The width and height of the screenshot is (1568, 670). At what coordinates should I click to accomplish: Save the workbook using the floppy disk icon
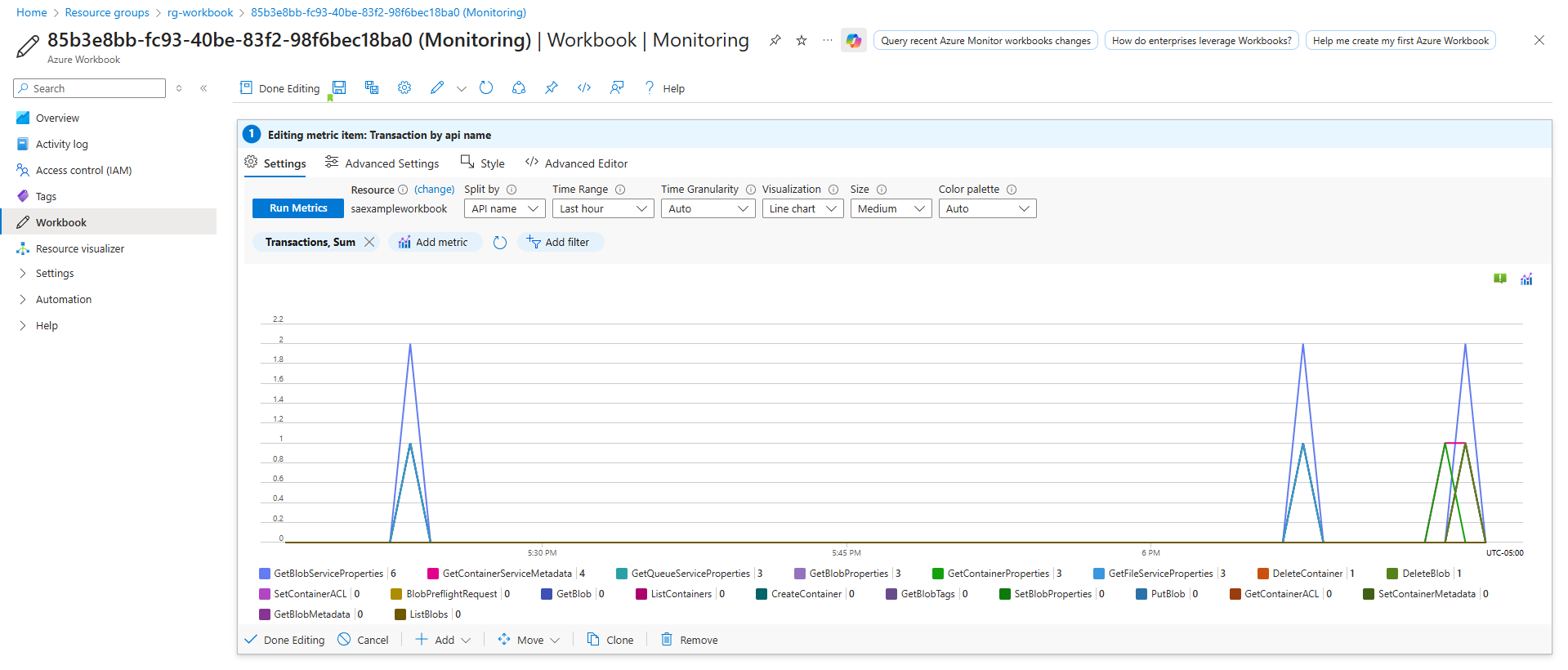339,88
